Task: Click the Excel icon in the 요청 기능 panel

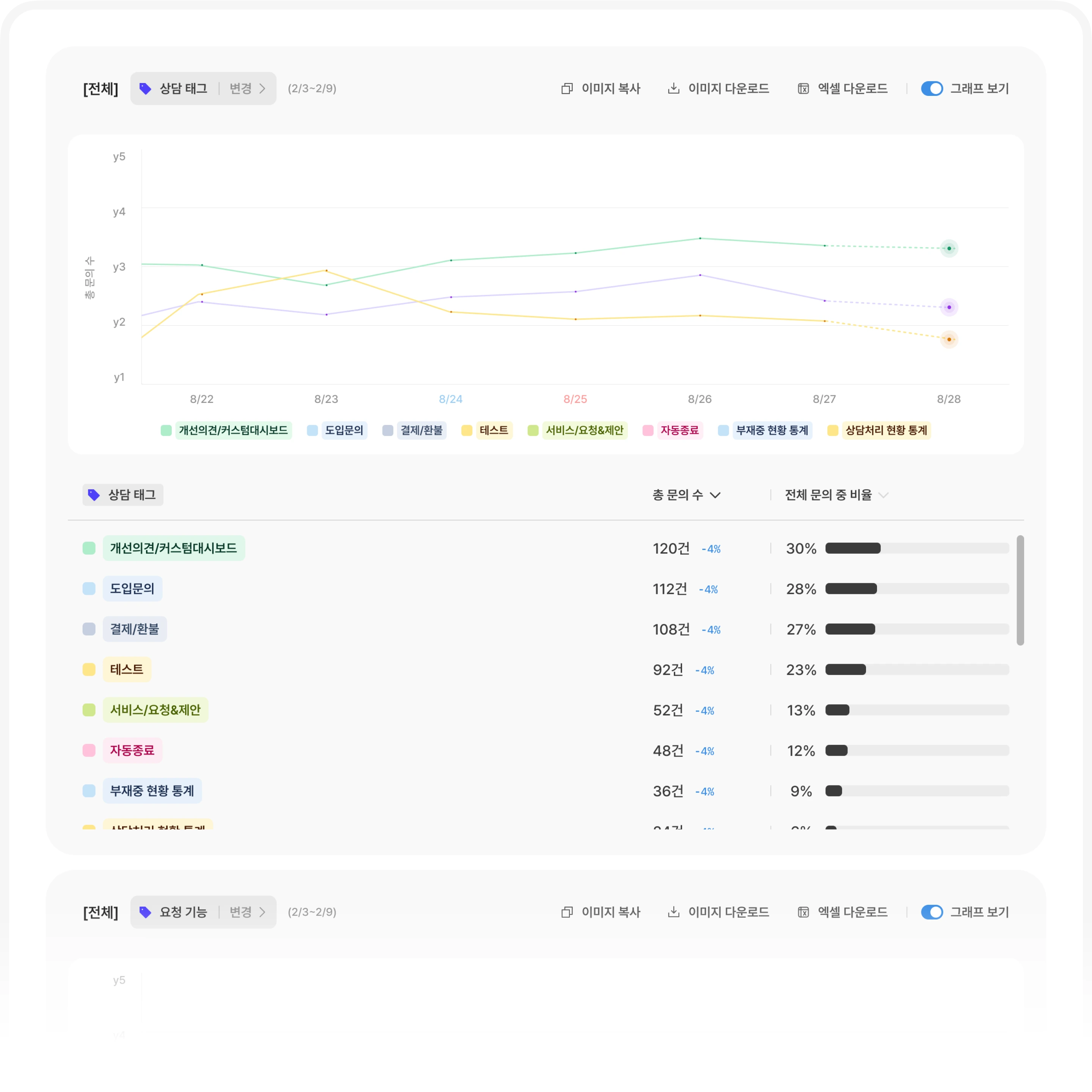Action: click(x=803, y=912)
